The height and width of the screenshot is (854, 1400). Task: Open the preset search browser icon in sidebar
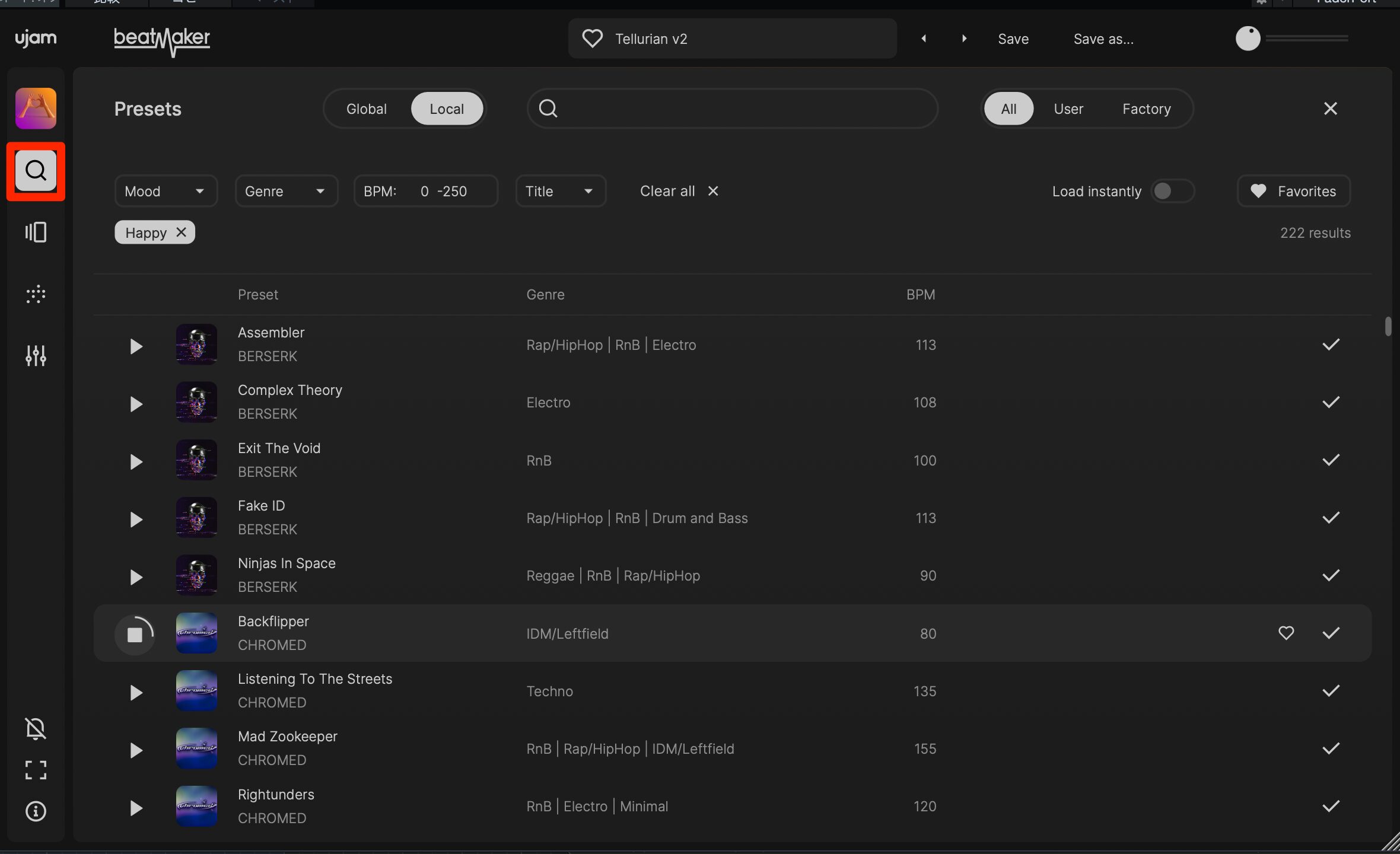click(x=36, y=171)
